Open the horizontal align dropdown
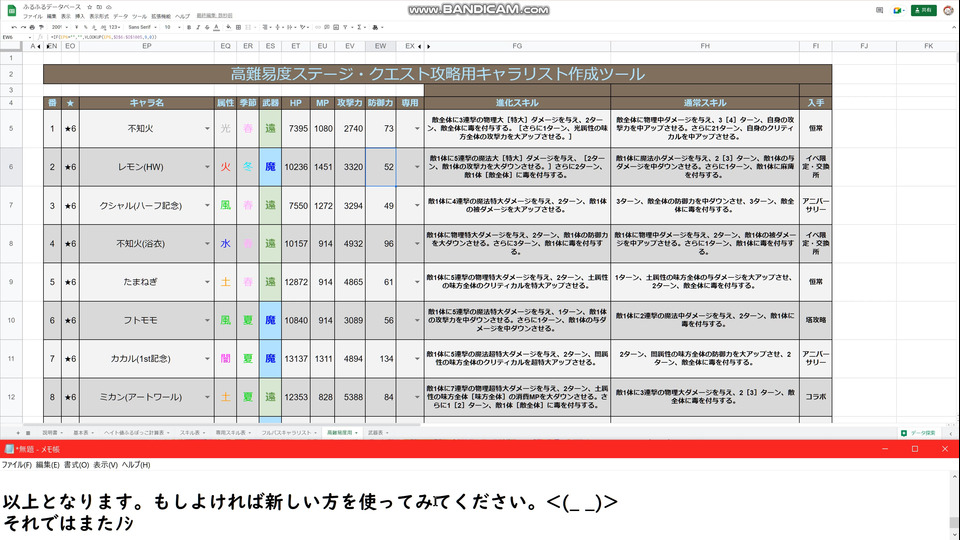 coord(266,27)
